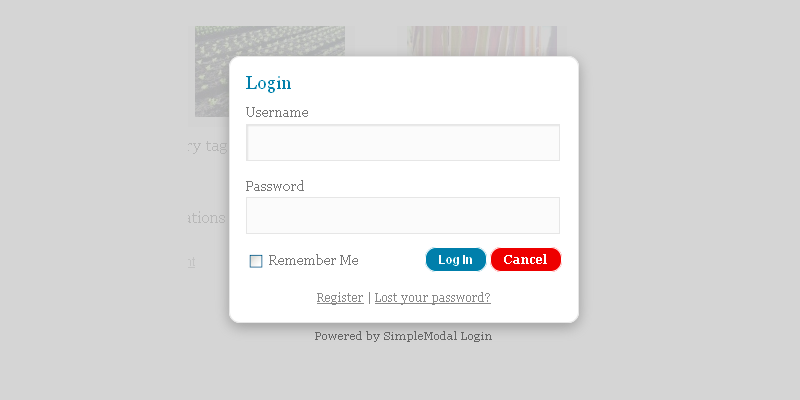Click empty space beside the Login heading
Screen dimensions: 800x400
[430, 84]
